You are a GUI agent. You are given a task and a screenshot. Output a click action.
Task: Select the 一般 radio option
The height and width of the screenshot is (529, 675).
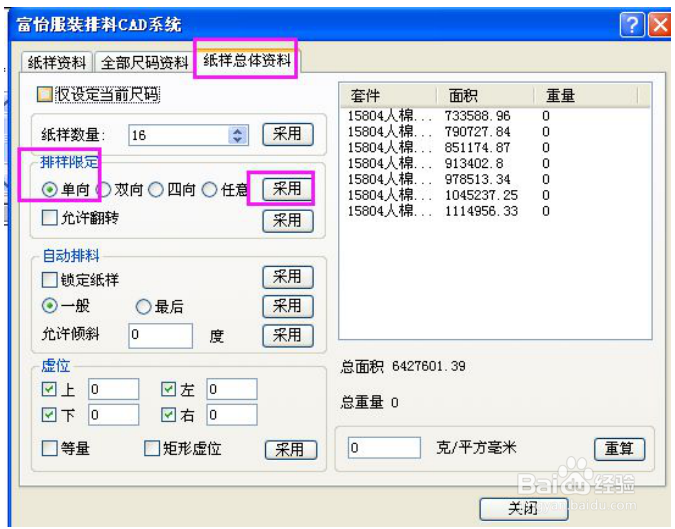pyautogui.click(x=50, y=306)
